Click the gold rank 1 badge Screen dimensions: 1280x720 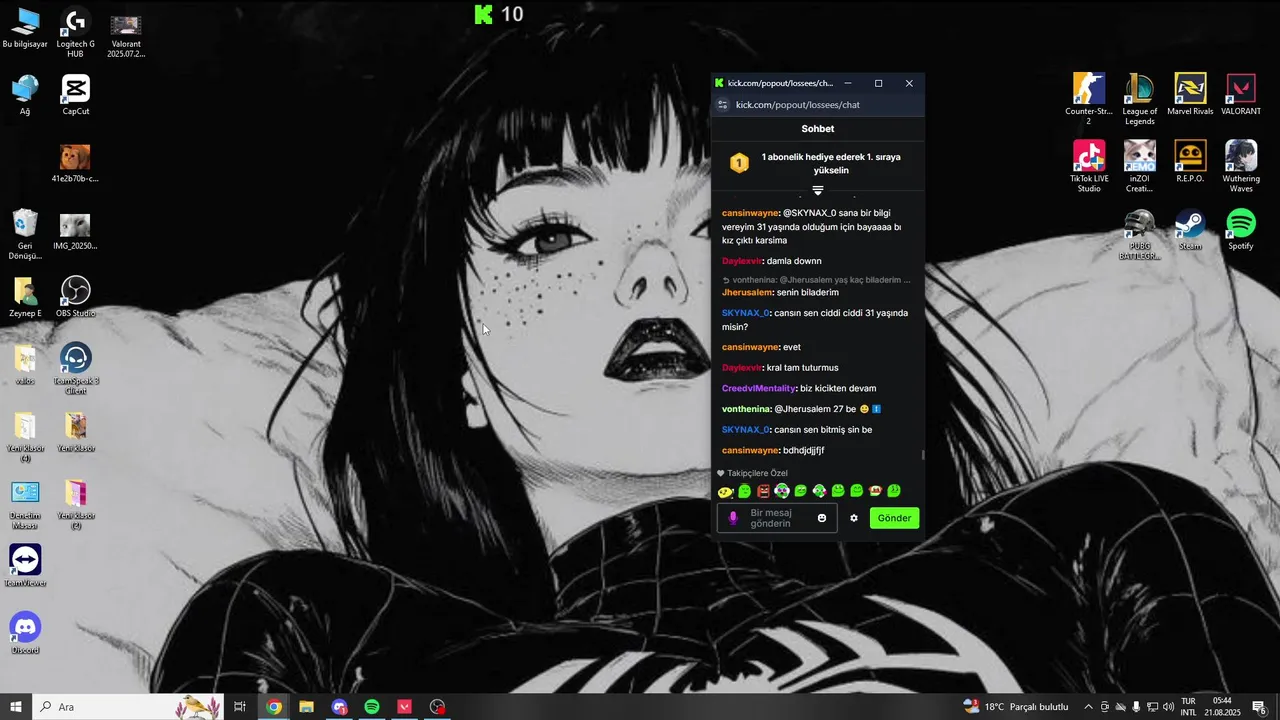tap(739, 163)
